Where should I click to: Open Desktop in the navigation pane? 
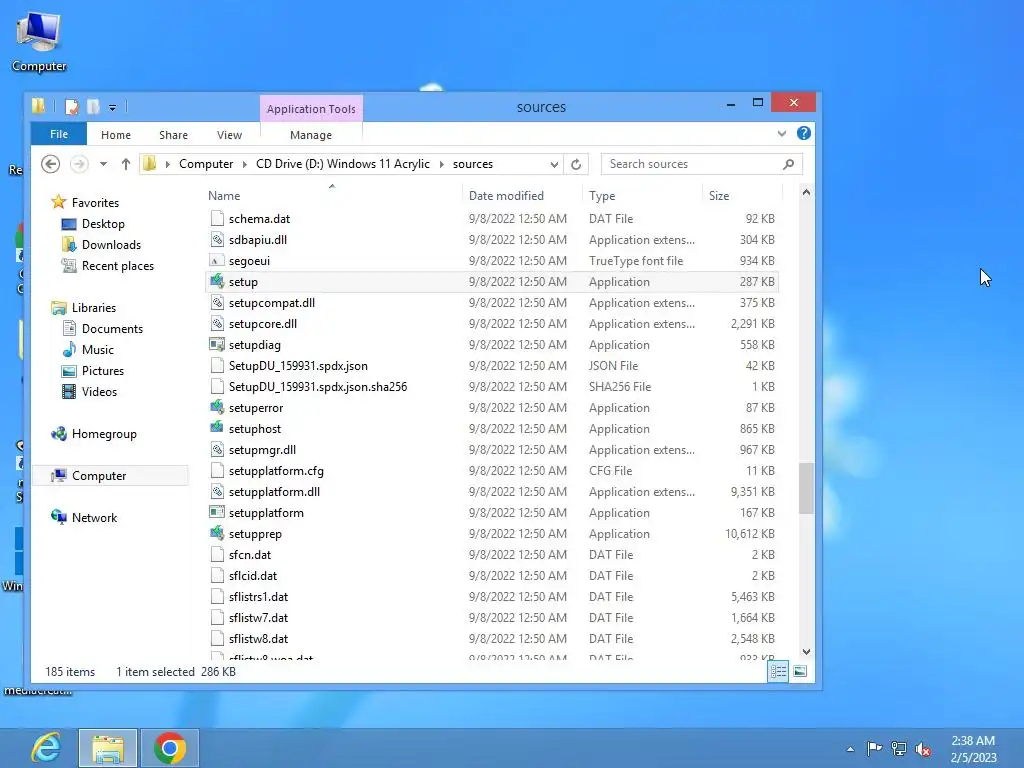tap(103, 223)
